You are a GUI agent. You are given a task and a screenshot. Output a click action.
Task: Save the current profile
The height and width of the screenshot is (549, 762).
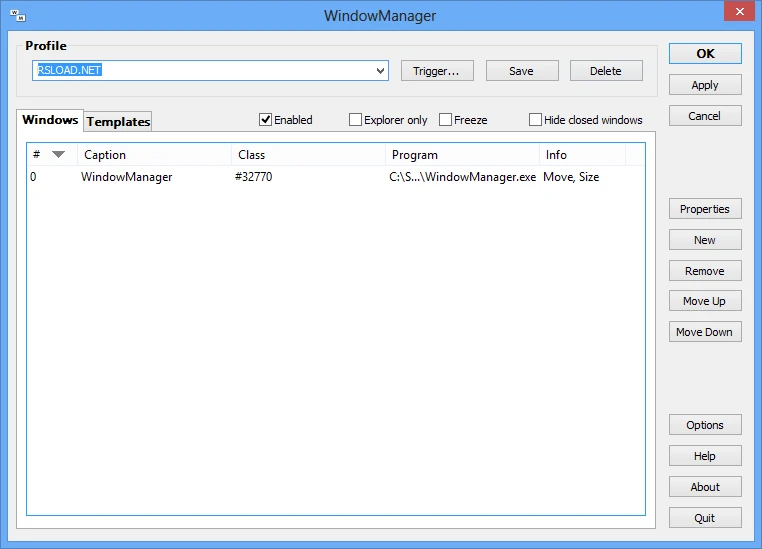click(521, 71)
